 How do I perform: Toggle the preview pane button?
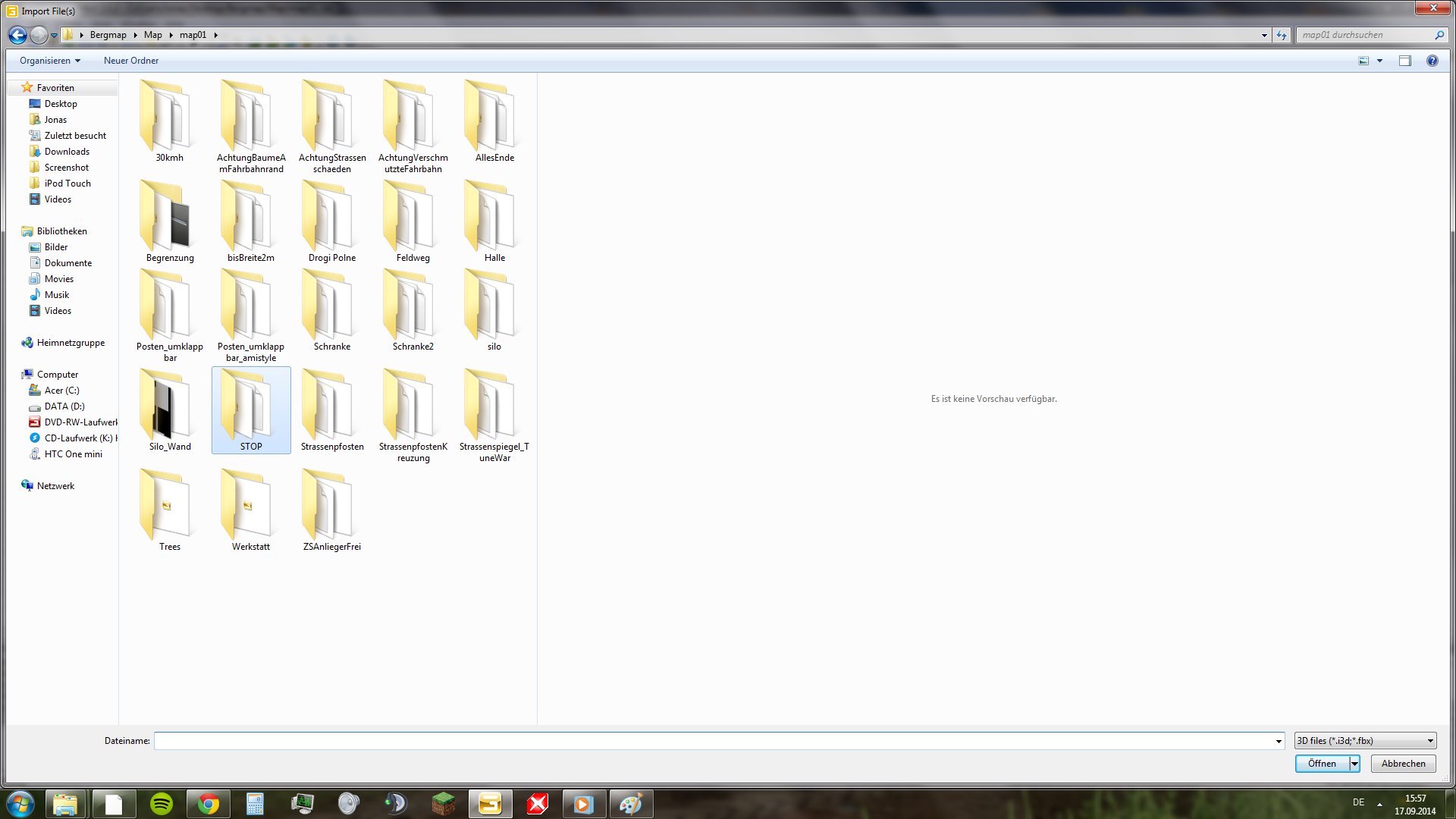[x=1404, y=61]
